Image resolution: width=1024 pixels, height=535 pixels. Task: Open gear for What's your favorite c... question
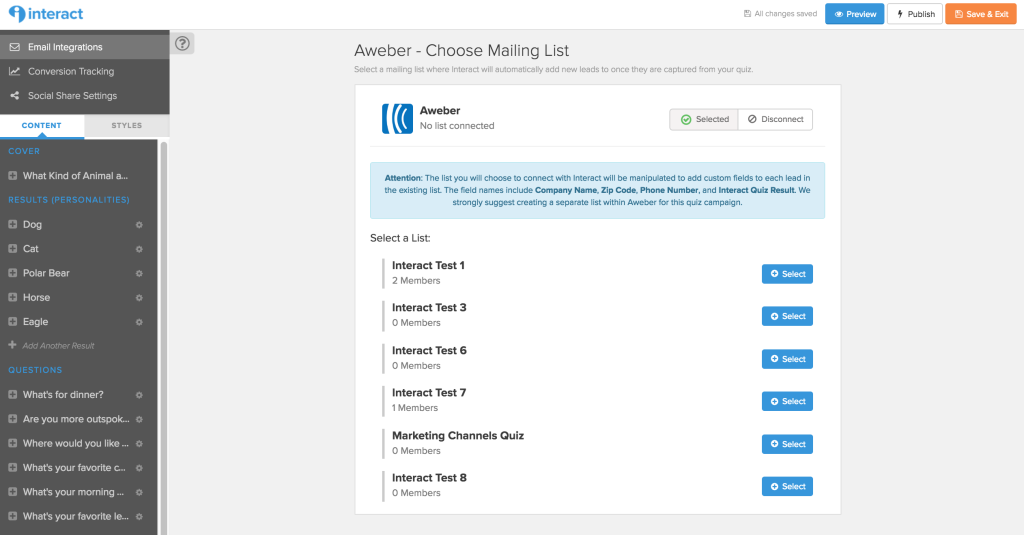(139, 468)
